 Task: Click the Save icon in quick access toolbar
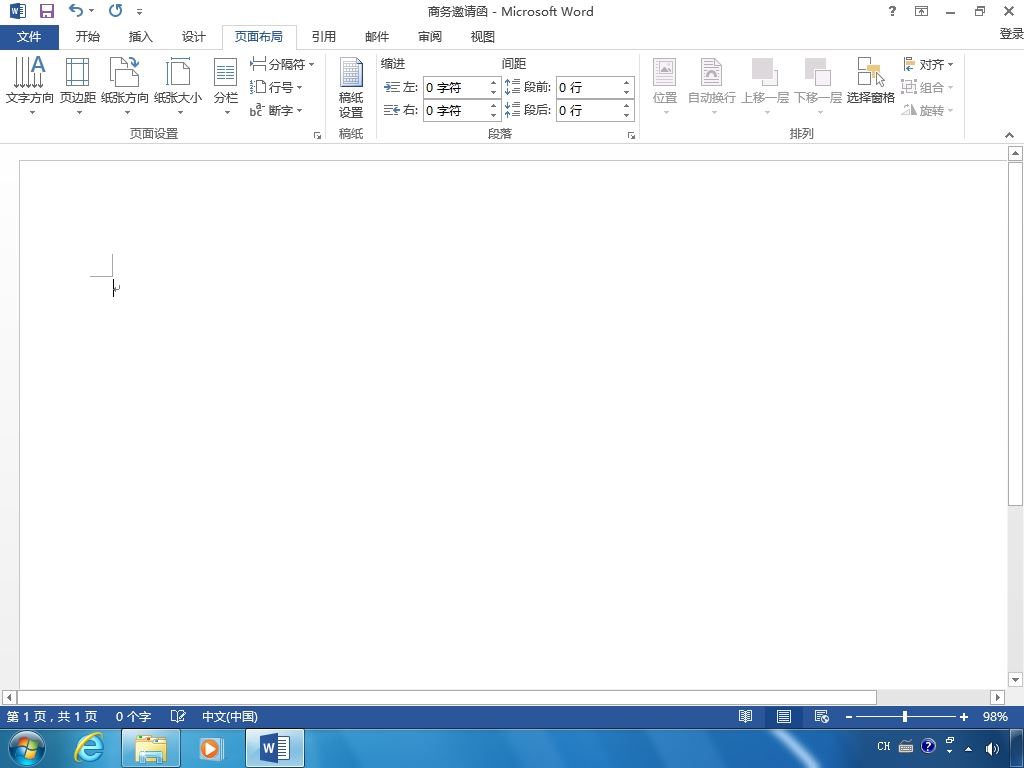point(46,10)
